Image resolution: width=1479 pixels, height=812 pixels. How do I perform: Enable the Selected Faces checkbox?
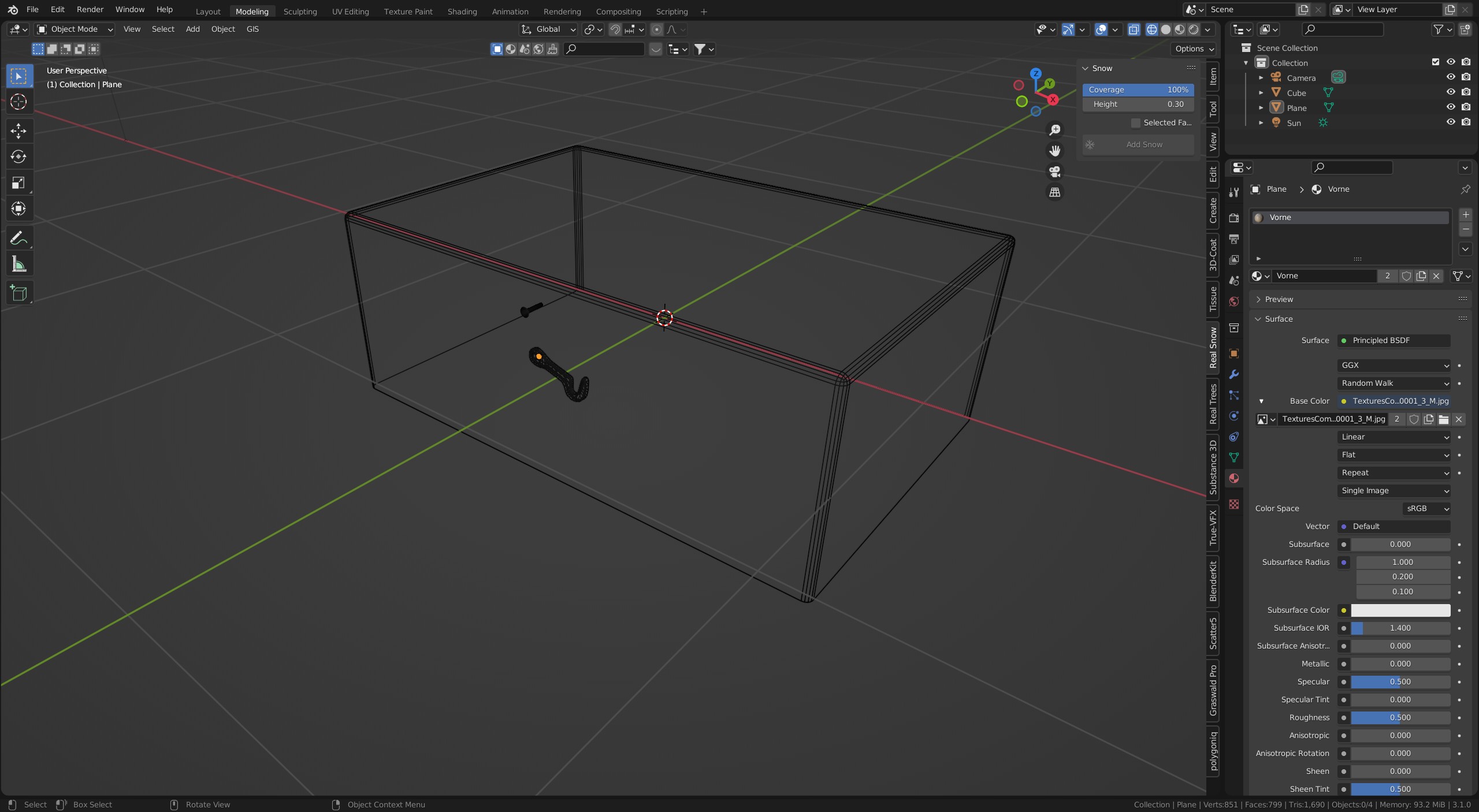1136,123
